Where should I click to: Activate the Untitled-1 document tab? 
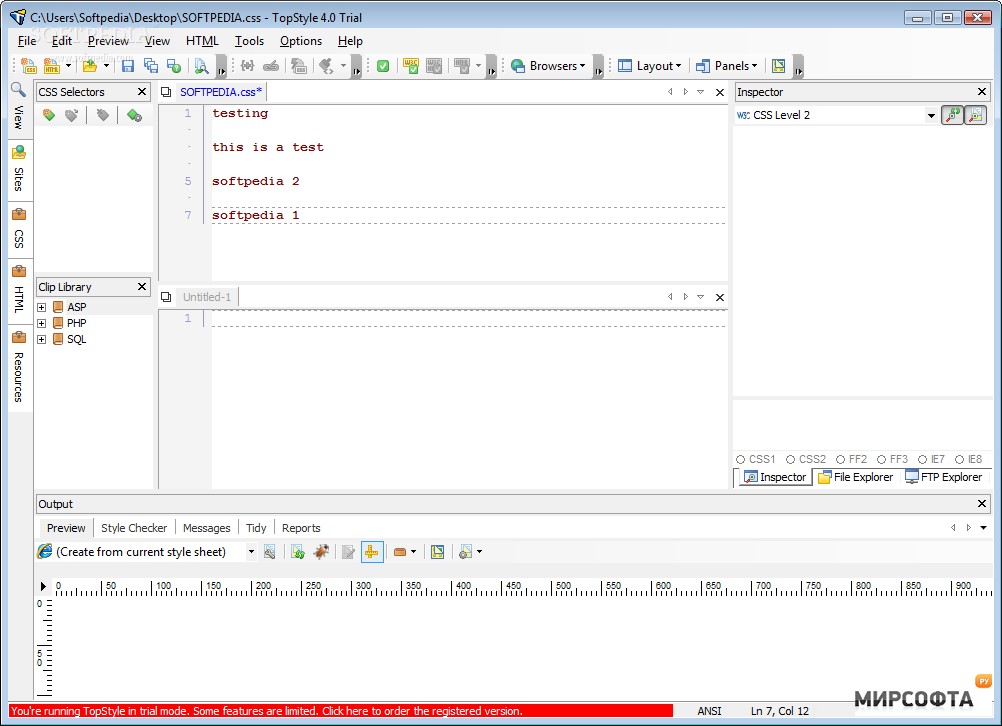point(207,297)
